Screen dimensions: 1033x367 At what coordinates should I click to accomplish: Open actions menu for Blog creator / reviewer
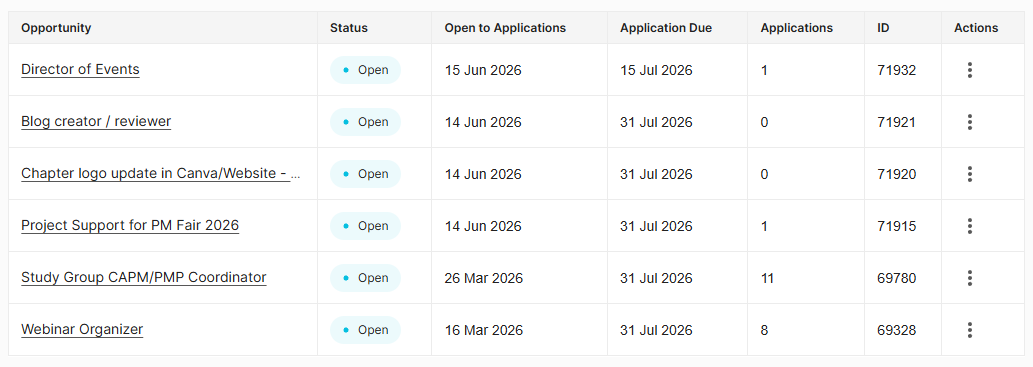click(x=969, y=122)
